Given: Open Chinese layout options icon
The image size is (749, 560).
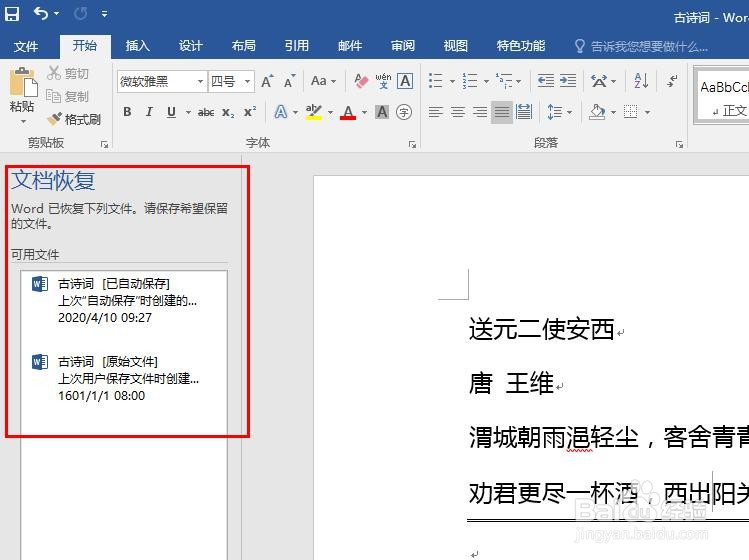Looking at the screenshot, I should tap(599, 81).
